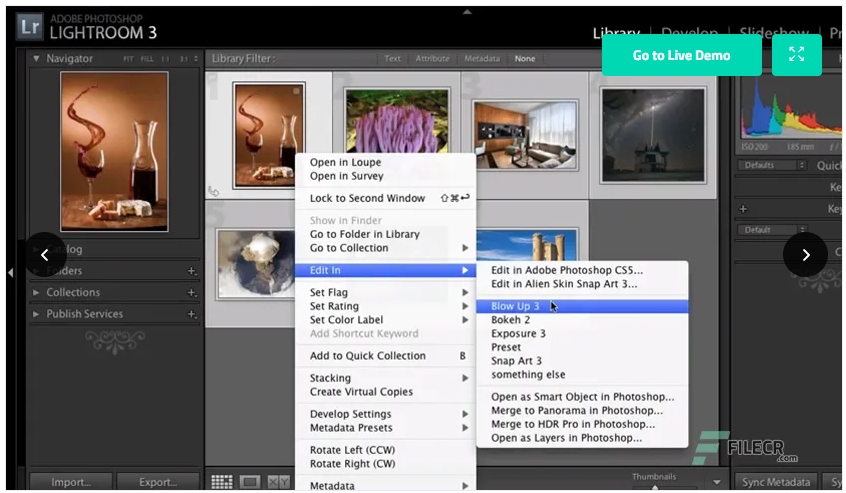Switch to Grid view icon in toolbar

pos(222,482)
